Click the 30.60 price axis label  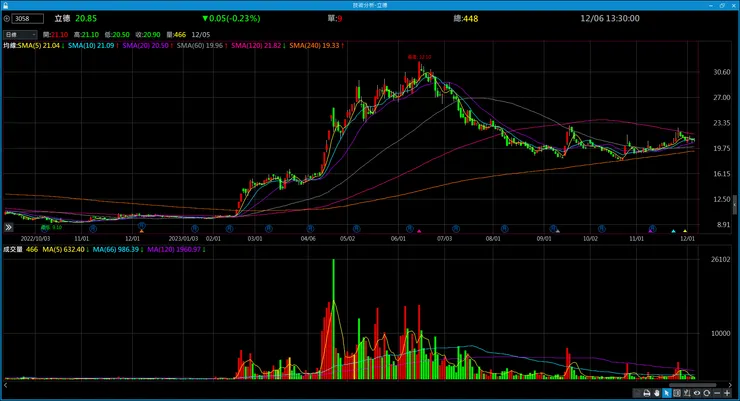click(x=722, y=72)
